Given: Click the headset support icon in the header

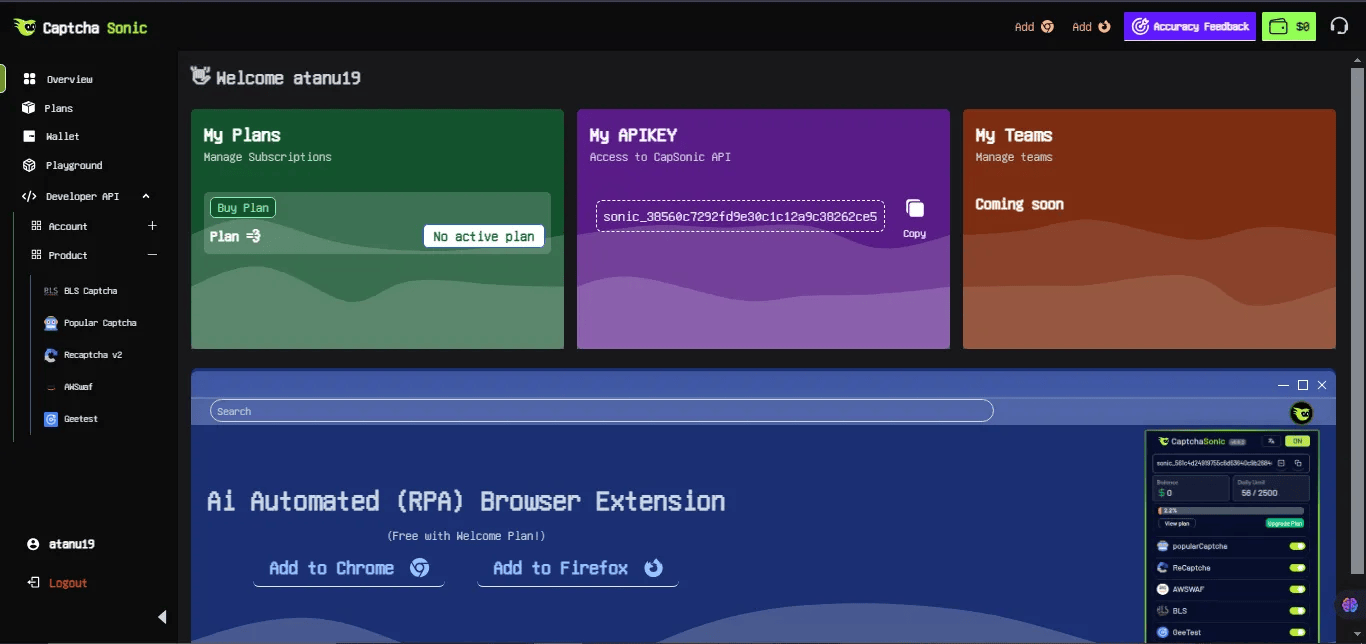Looking at the screenshot, I should click(x=1339, y=27).
